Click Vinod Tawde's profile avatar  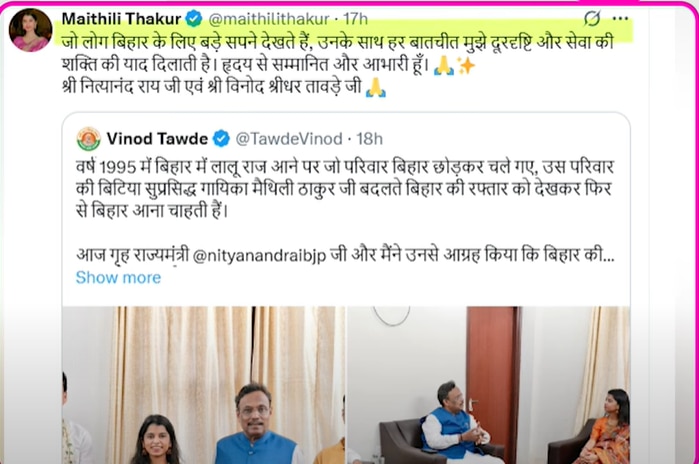[x=89, y=139]
